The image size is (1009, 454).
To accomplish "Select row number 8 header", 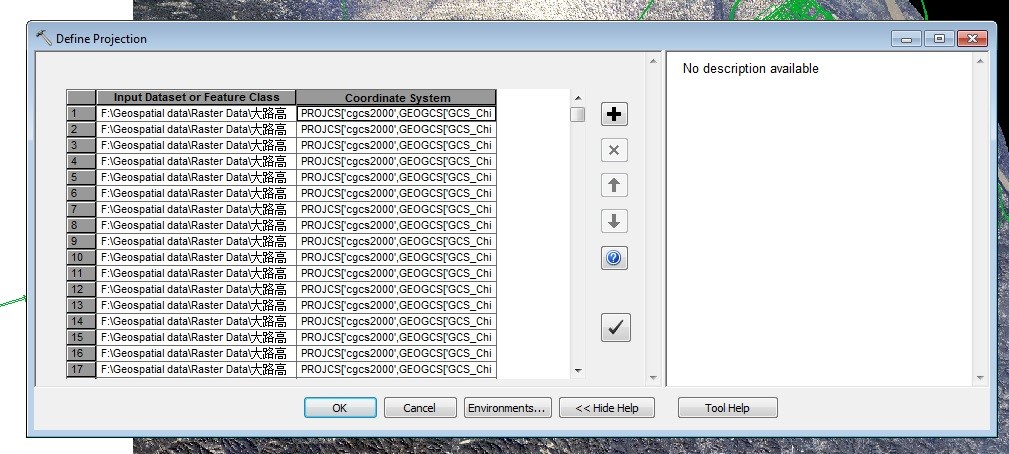I will [81, 225].
